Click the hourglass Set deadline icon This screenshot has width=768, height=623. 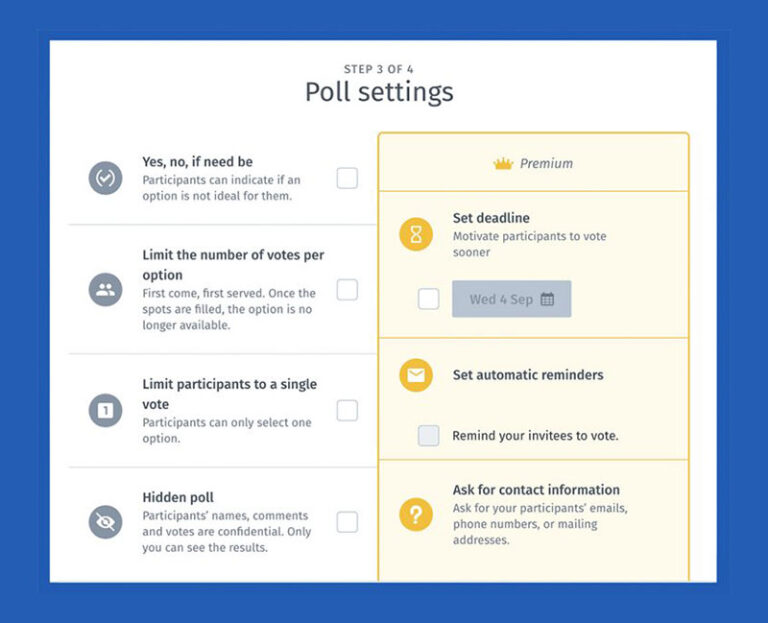pyautogui.click(x=416, y=234)
